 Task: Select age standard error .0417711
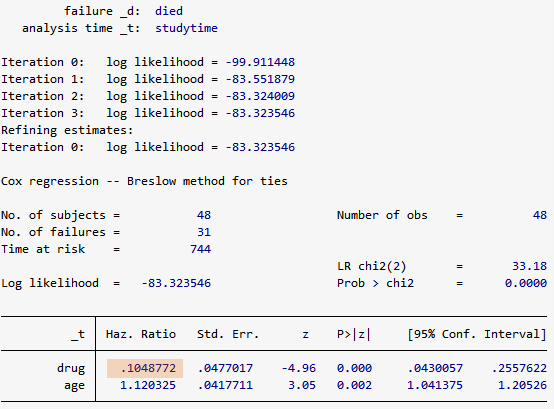(225, 385)
